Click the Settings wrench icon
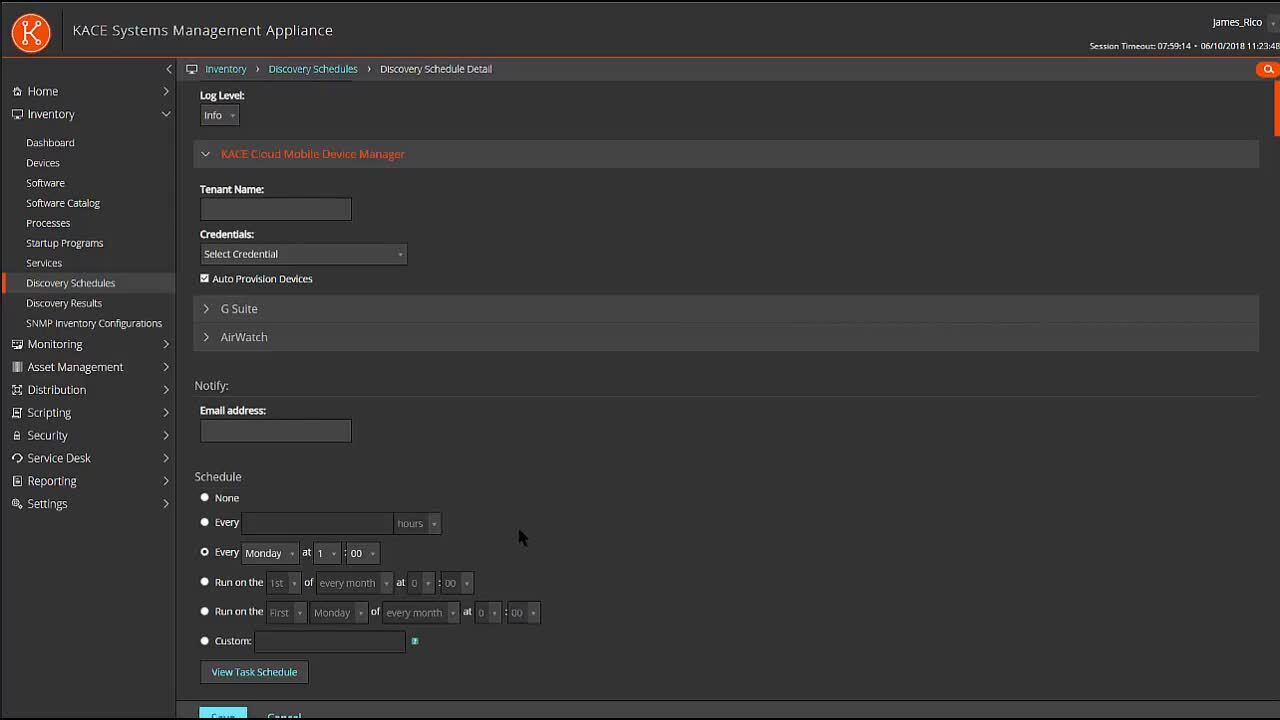Screen dimensions: 1280x720 pos(17,504)
